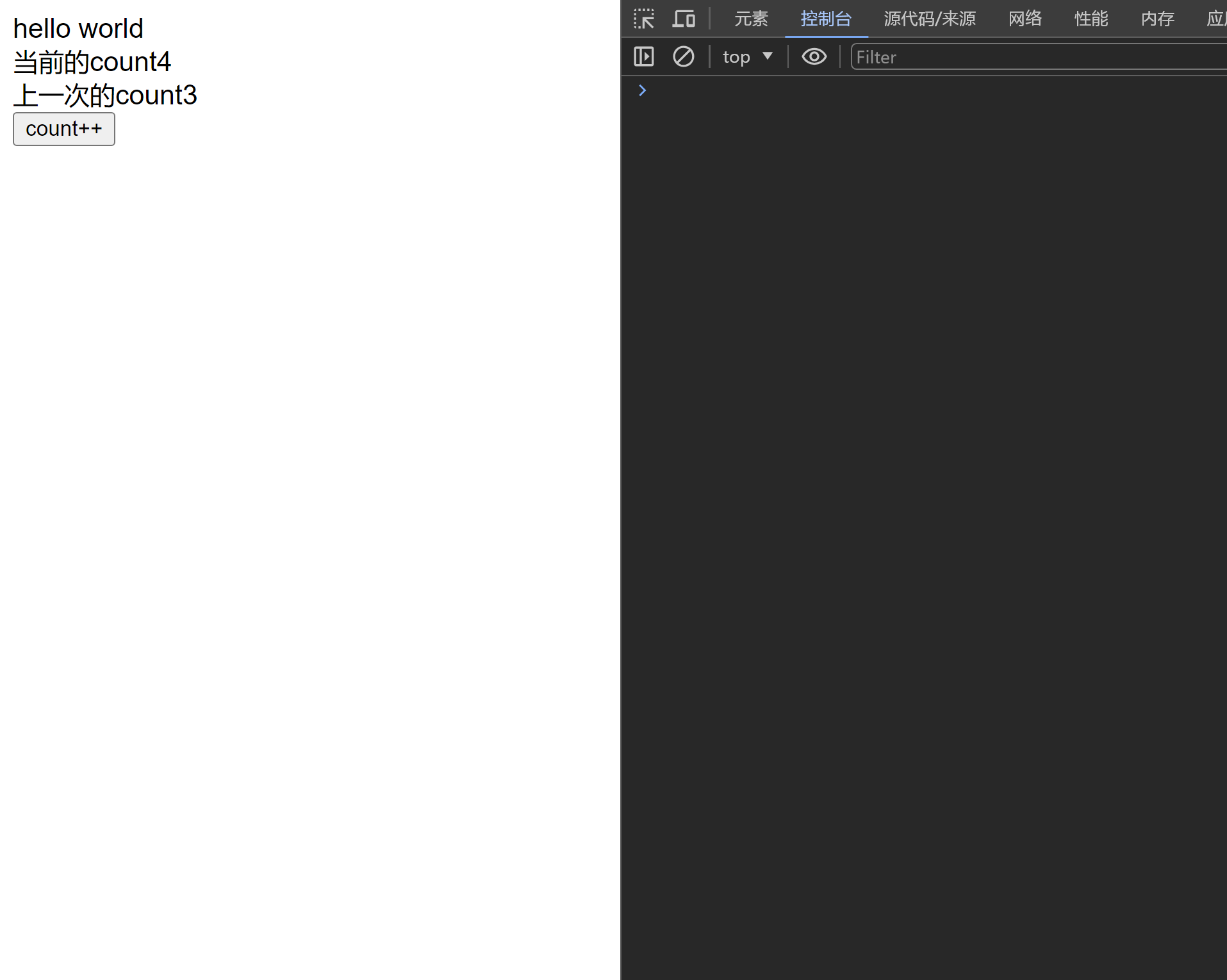Open the 内存 tab
The image size is (1227, 980).
pyautogui.click(x=1158, y=19)
